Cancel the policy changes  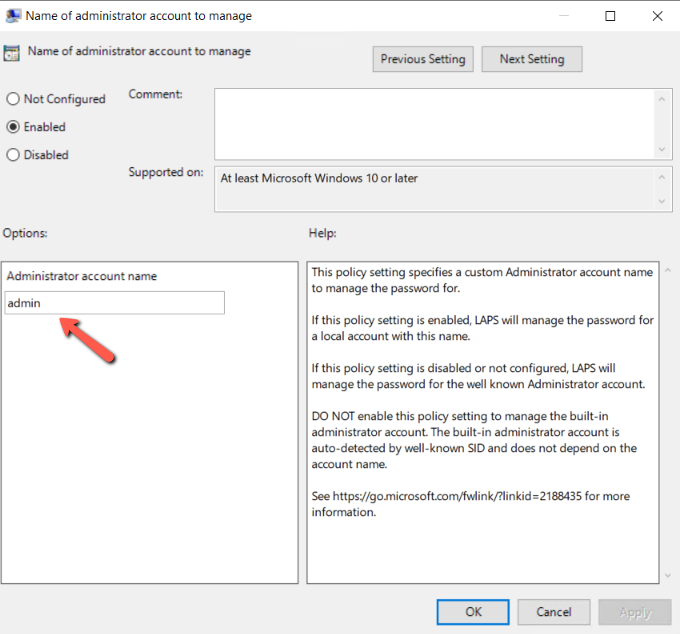pyautogui.click(x=553, y=611)
